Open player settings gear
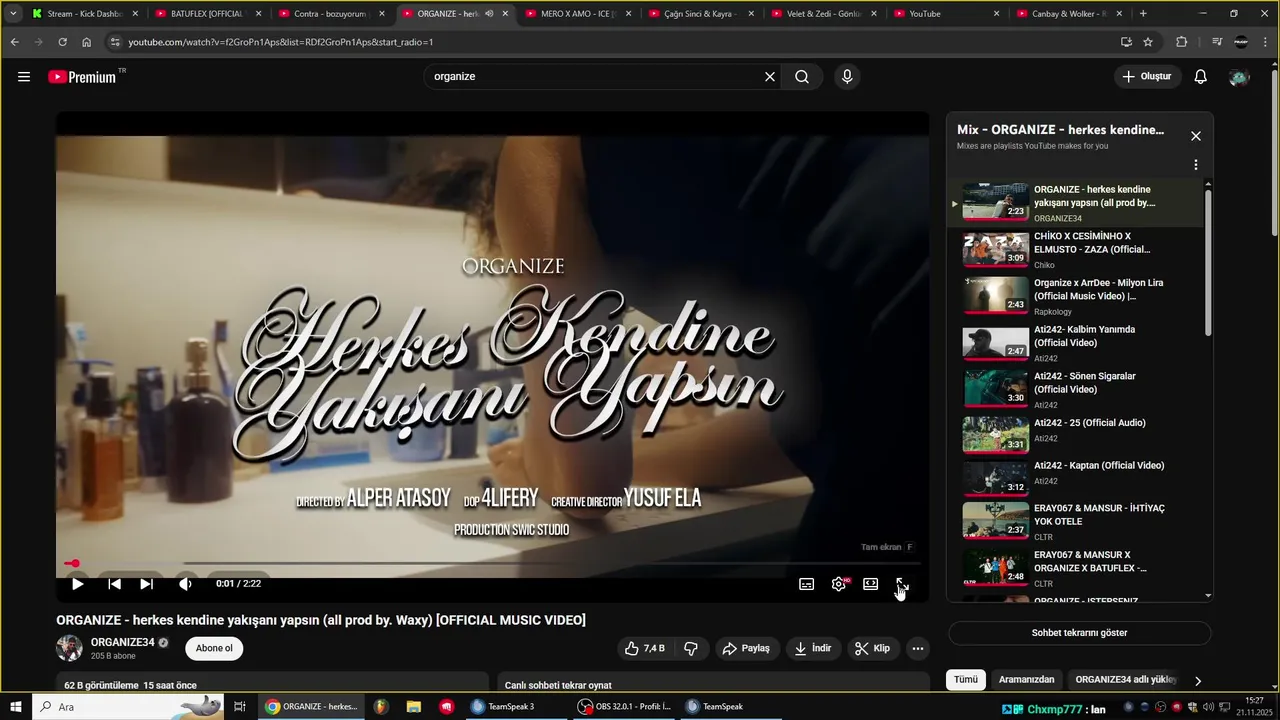 coord(839,584)
